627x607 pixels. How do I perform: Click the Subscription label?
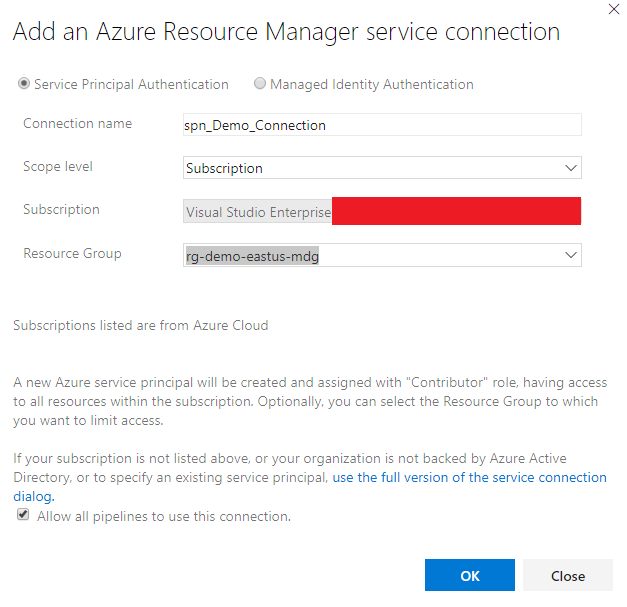pos(61,210)
